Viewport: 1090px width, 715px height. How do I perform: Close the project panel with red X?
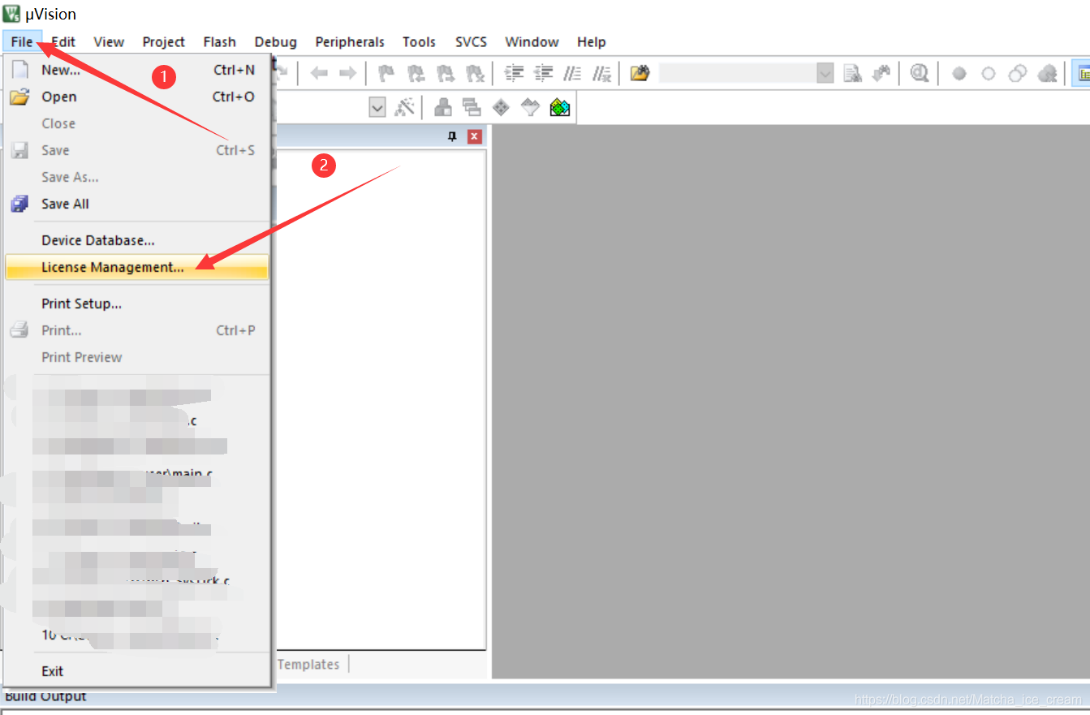475,136
